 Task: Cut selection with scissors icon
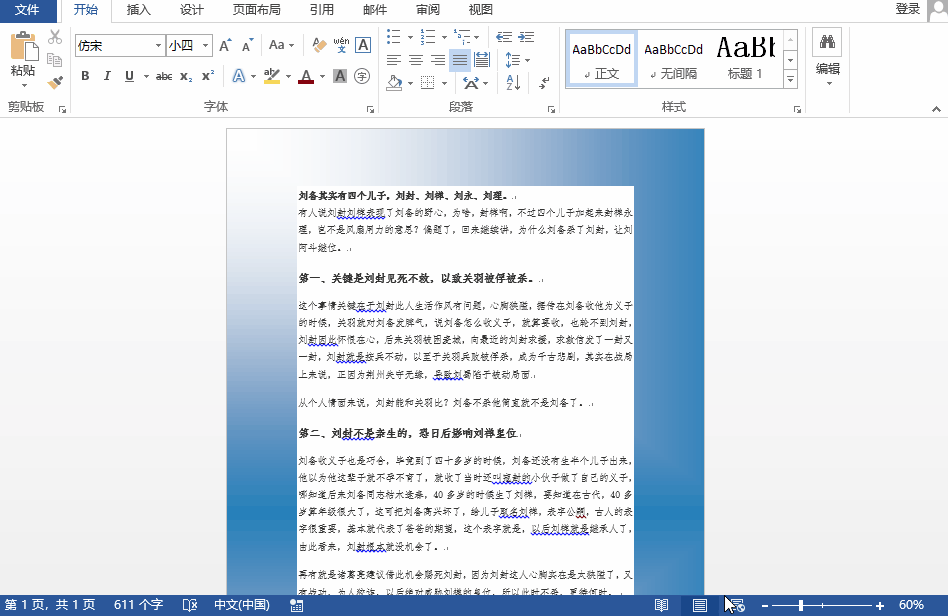point(55,37)
